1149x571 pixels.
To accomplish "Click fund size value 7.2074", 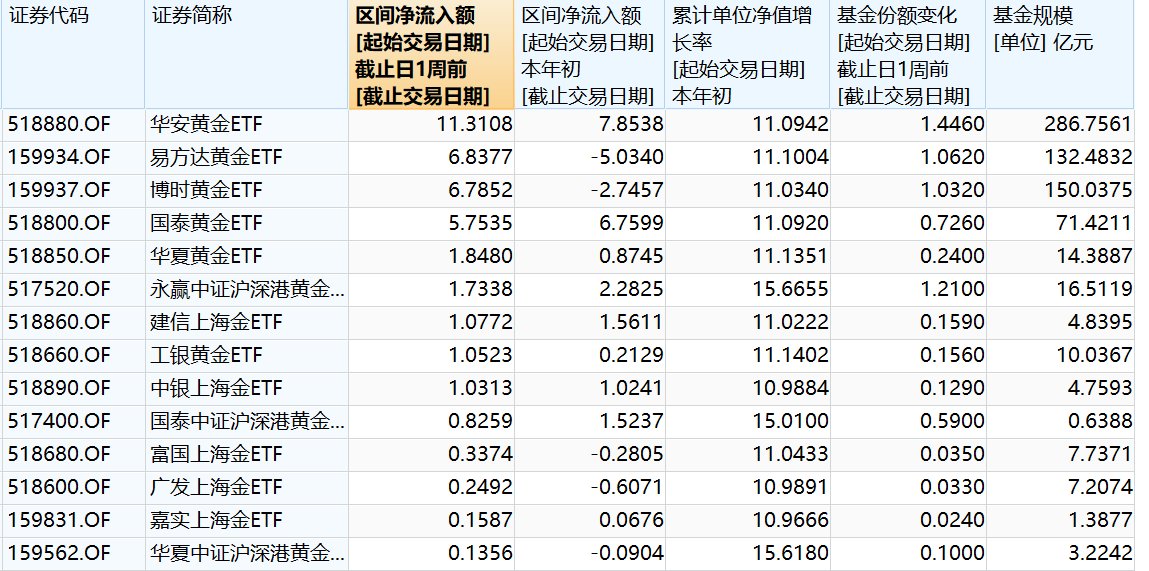I will point(1100,487).
